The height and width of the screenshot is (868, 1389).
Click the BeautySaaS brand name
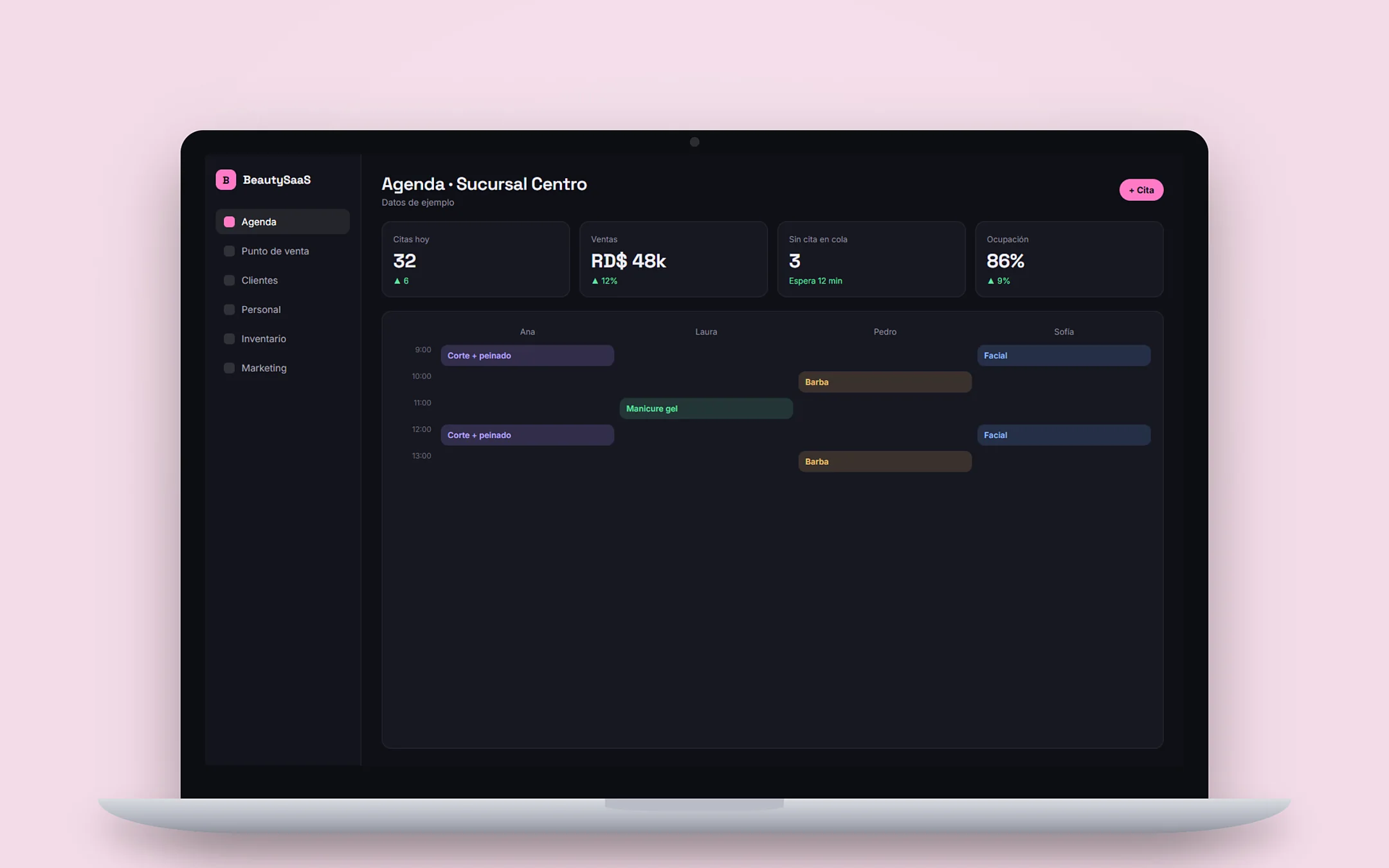pyautogui.click(x=277, y=180)
